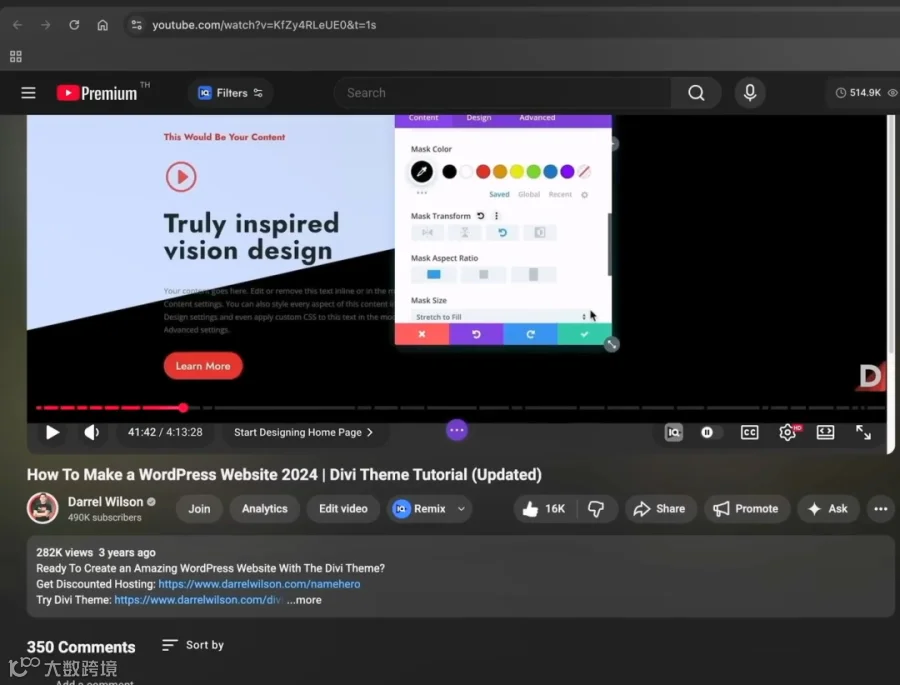Switch to Saved colors tab
The image size is (900, 685).
(499, 195)
